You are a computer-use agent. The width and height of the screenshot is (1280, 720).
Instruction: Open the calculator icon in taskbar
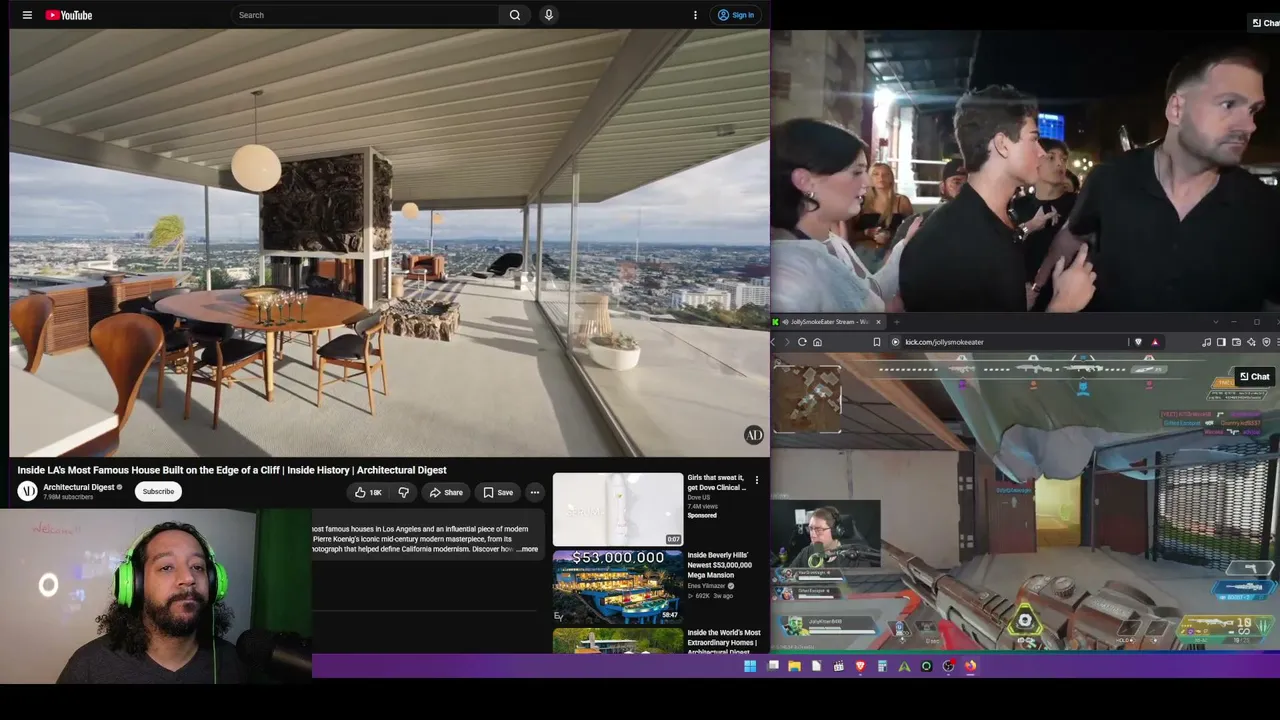(x=882, y=666)
